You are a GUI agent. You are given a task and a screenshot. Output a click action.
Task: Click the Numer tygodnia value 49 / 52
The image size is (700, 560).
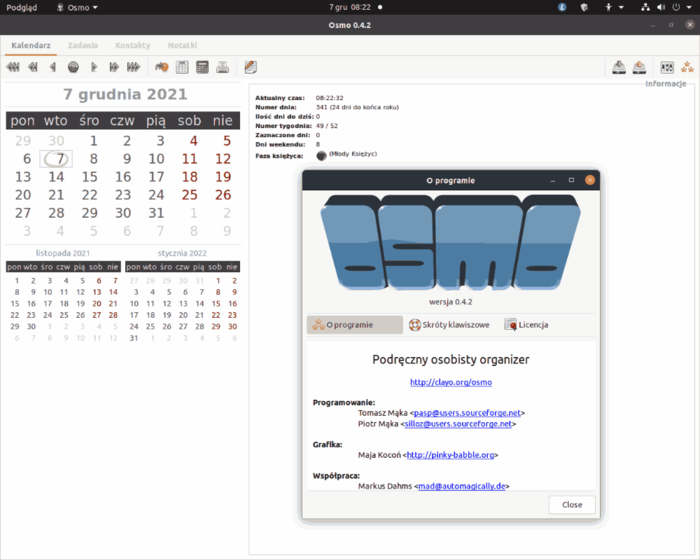pos(327,126)
